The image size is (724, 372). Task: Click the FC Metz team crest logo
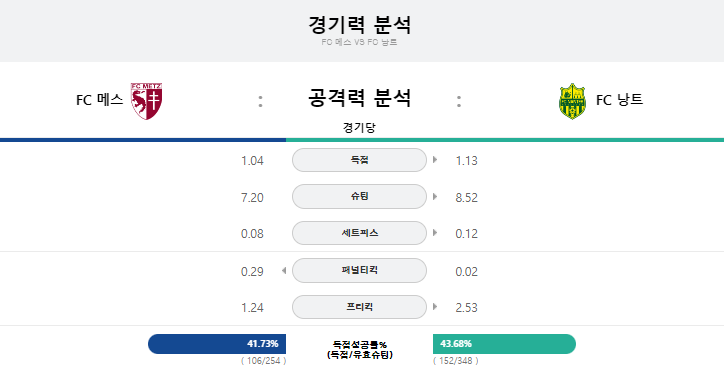pyautogui.click(x=146, y=101)
